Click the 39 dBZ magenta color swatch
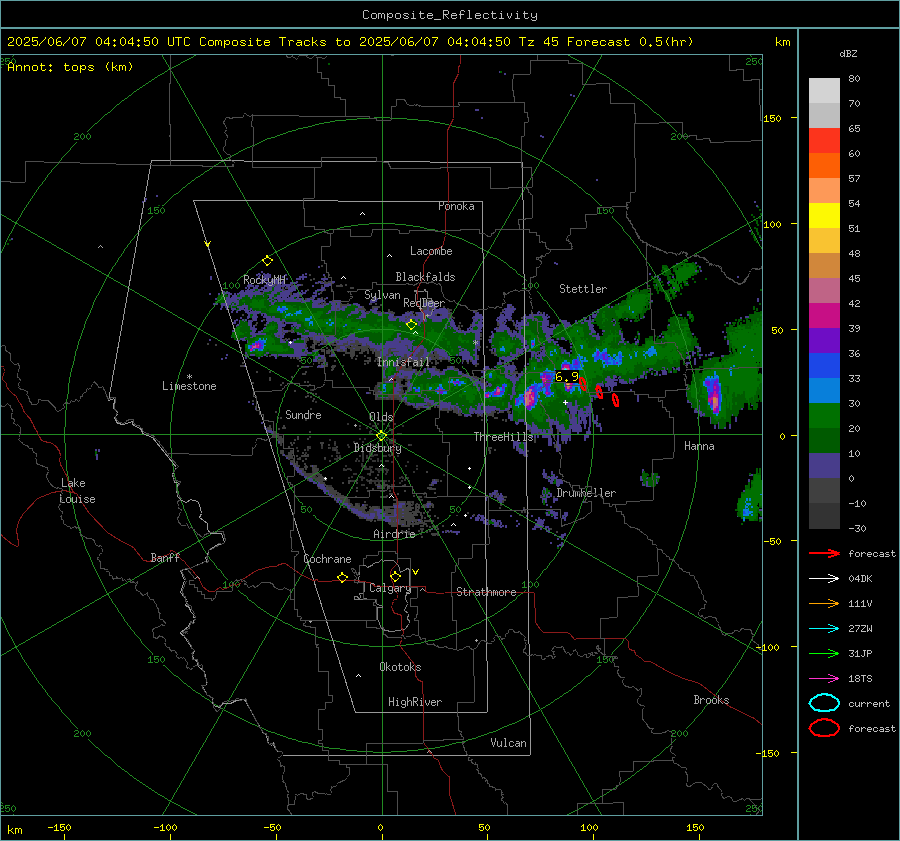 coord(824,315)
